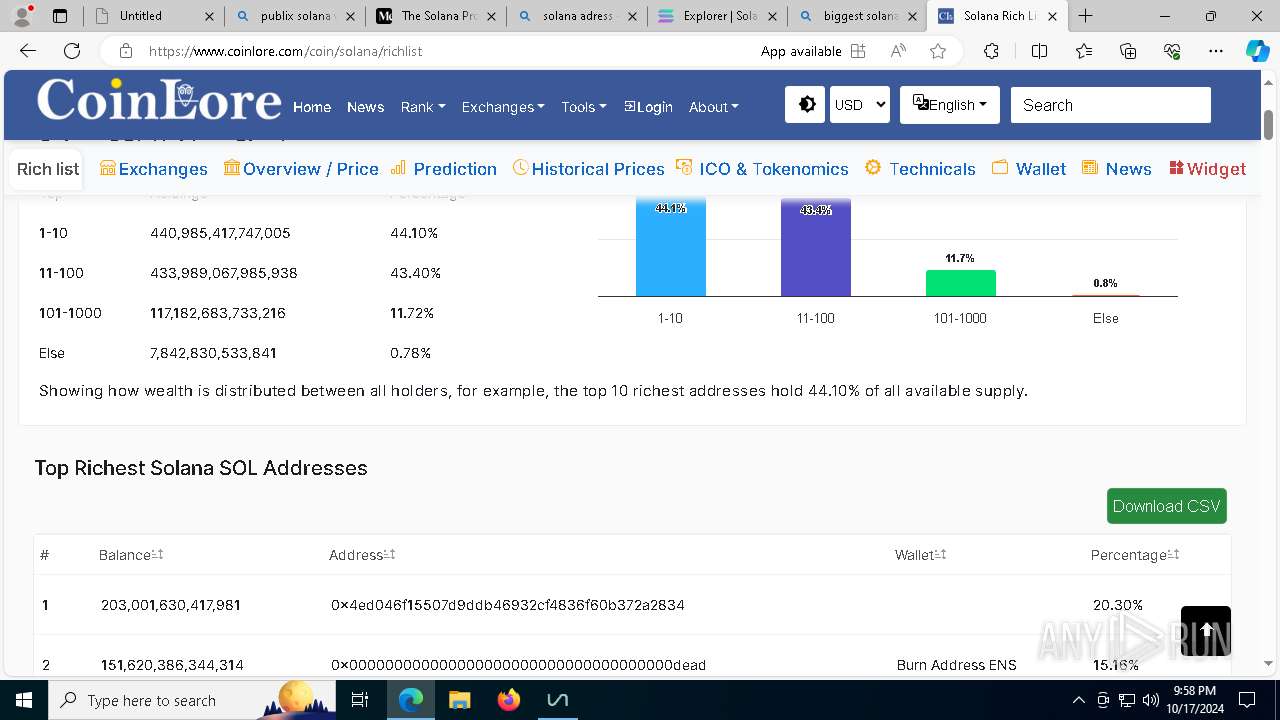Sort table by Address column
The width and height of the screenshot is (1280, 720).
tap(362, 555)
